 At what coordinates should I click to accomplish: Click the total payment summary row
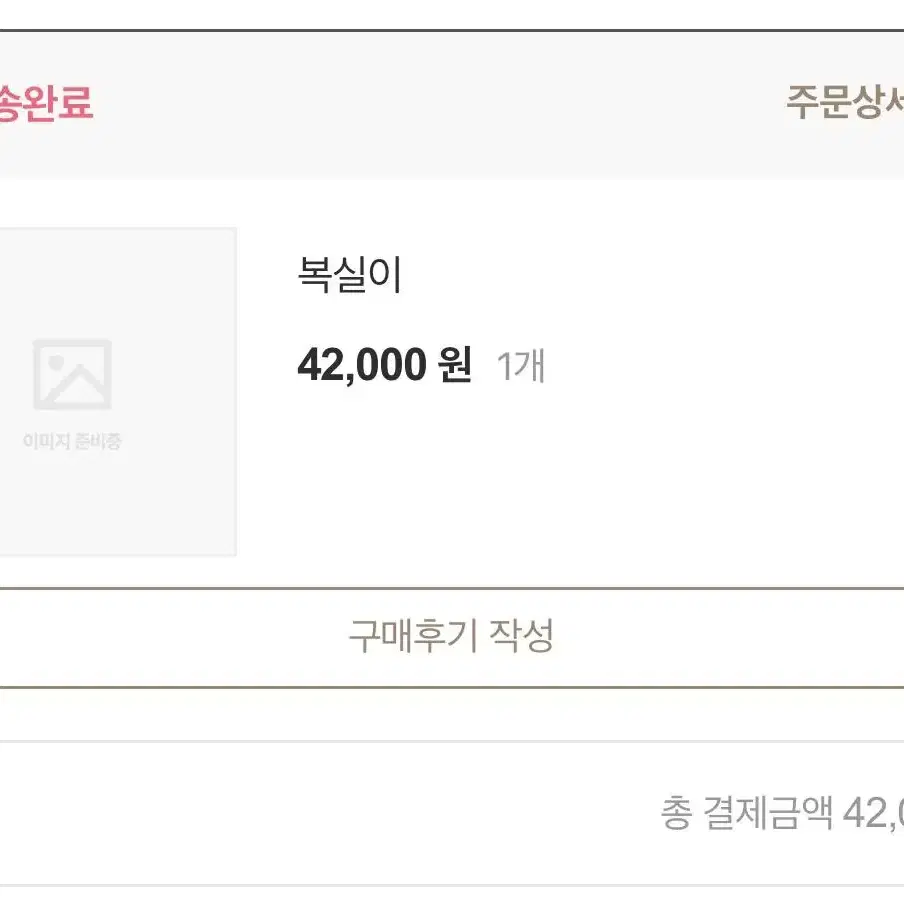452,813
